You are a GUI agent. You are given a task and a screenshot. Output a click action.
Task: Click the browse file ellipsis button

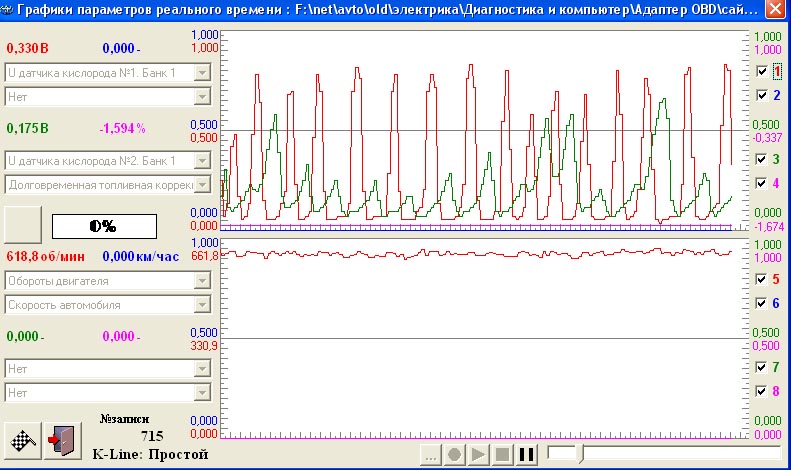[x=430, y=455]
